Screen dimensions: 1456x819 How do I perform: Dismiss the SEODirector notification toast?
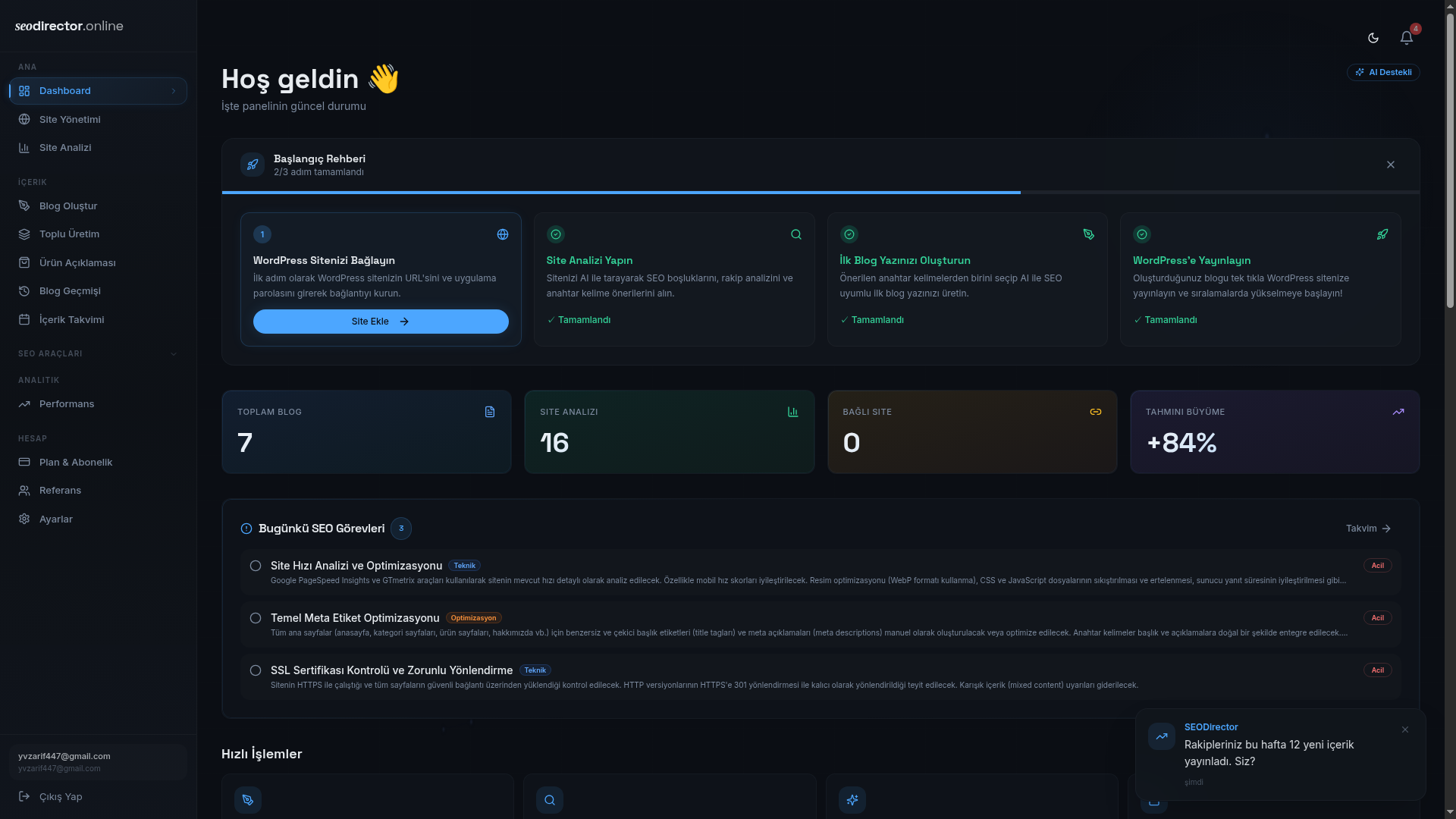click(1404, 730)
